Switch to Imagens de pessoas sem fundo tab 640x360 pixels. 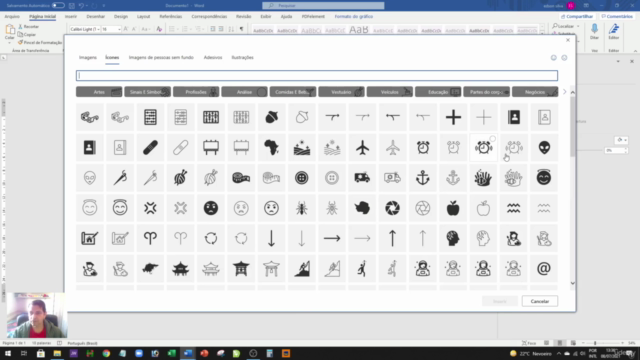pyautogui.click(x=161, y=58)
